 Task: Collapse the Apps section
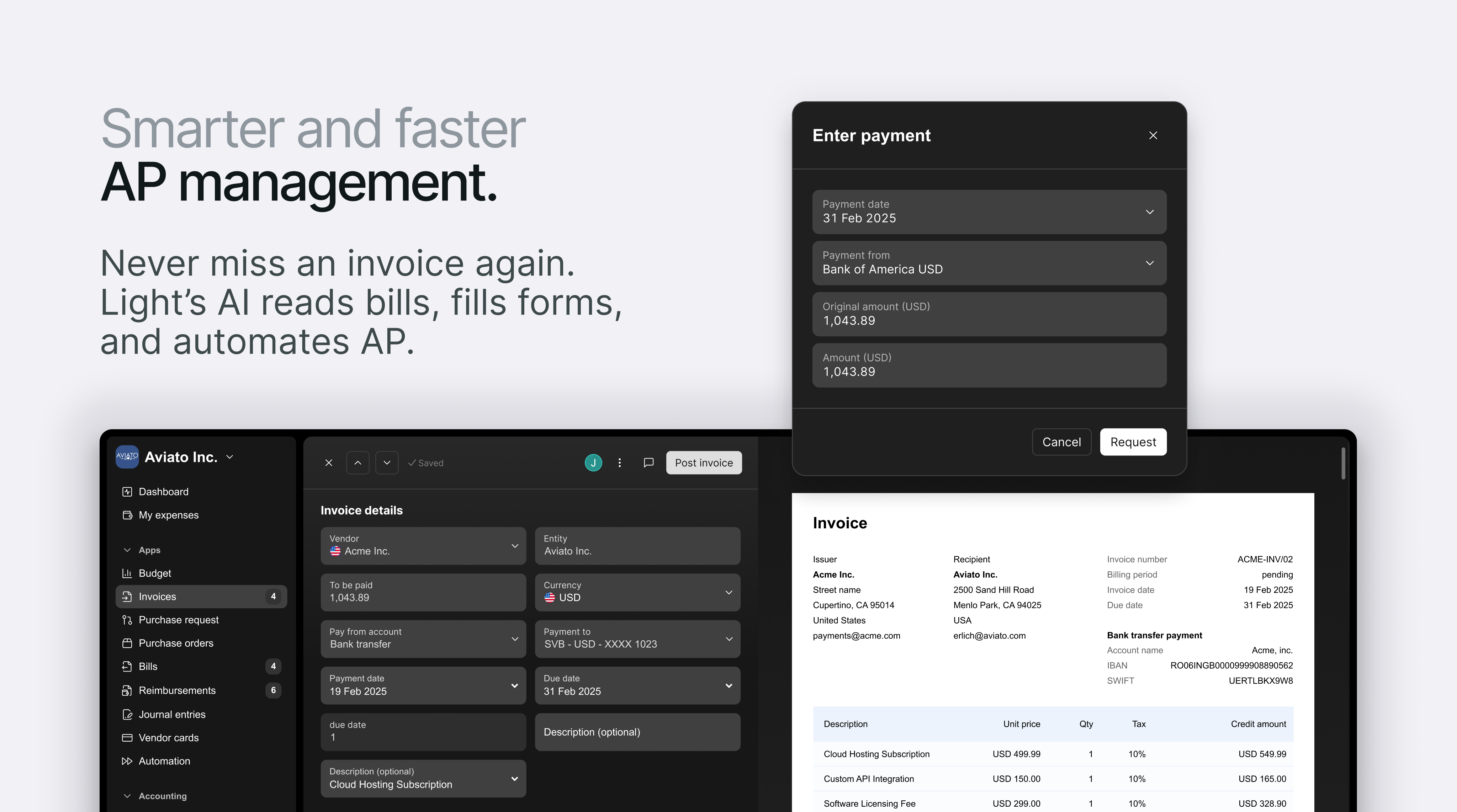pos(127,550)
